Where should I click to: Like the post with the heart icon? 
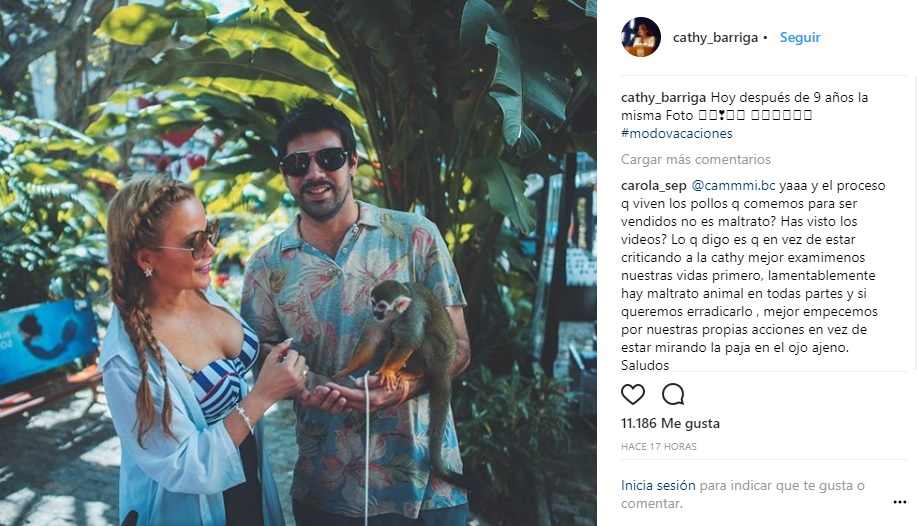633,394
